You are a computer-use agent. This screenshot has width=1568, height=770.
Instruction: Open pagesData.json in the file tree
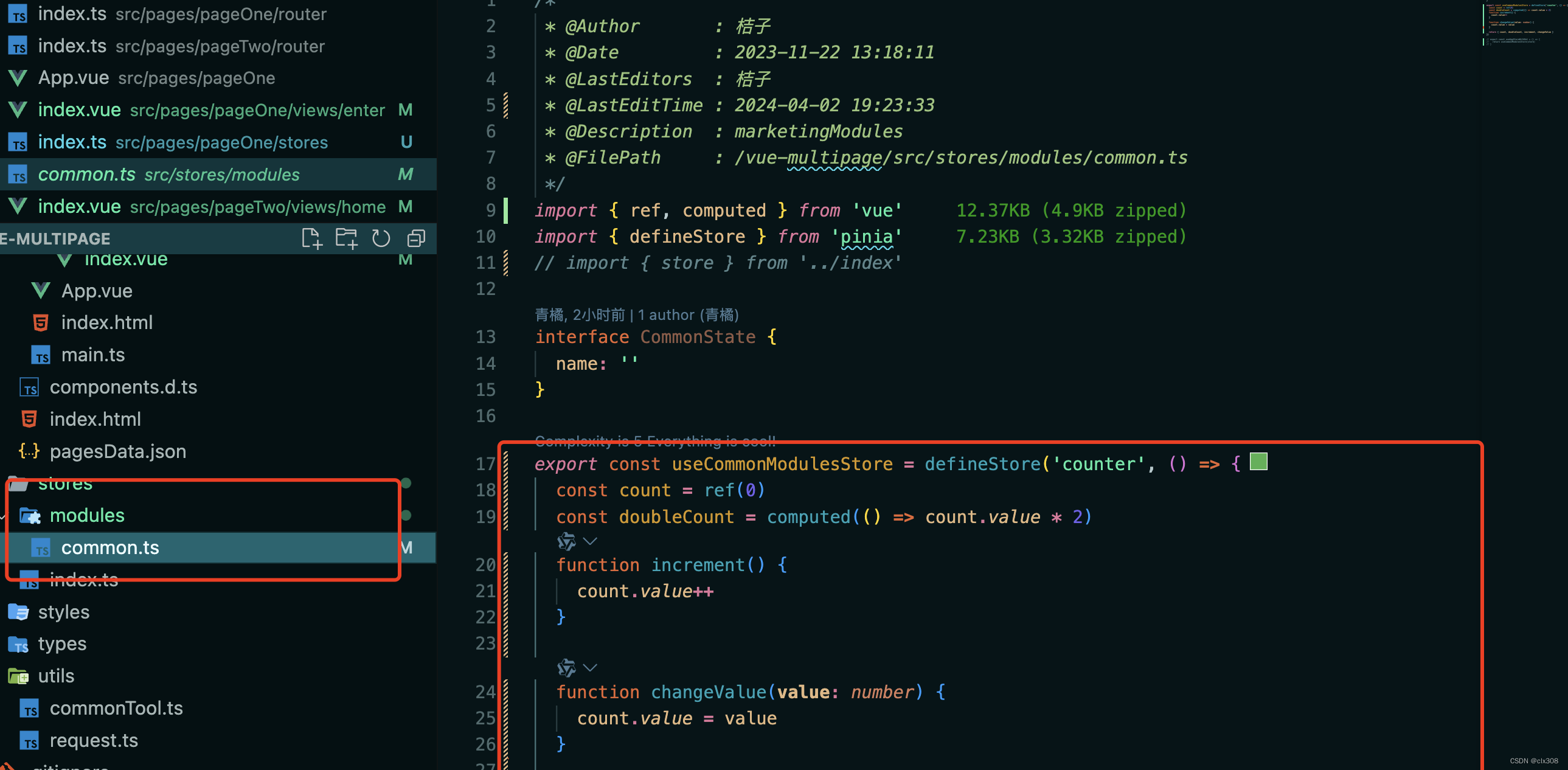pos(218,452)
